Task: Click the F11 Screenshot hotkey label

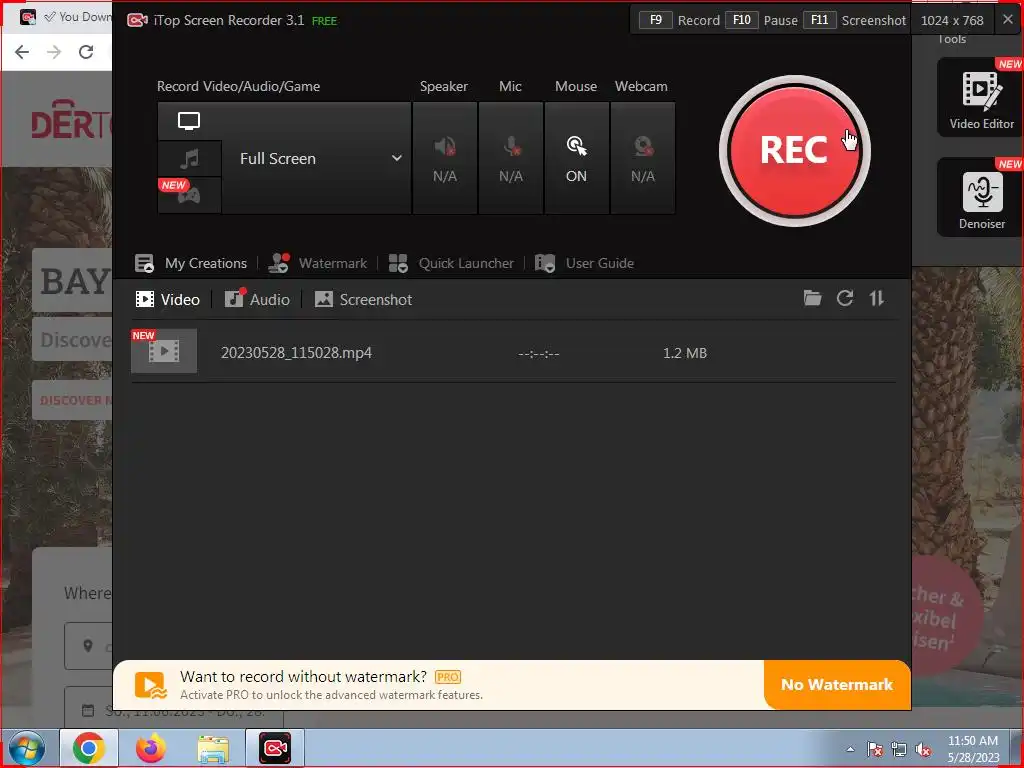Action: coord(855,20)
